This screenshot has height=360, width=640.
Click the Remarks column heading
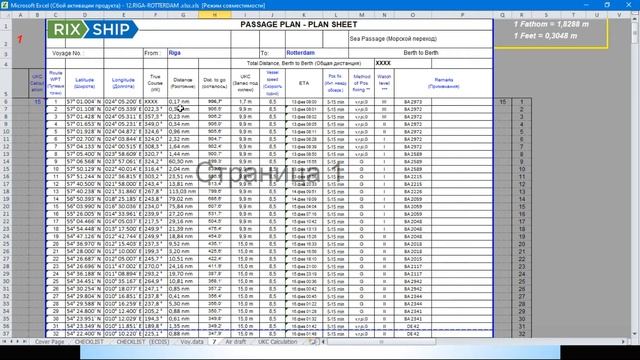444,83
